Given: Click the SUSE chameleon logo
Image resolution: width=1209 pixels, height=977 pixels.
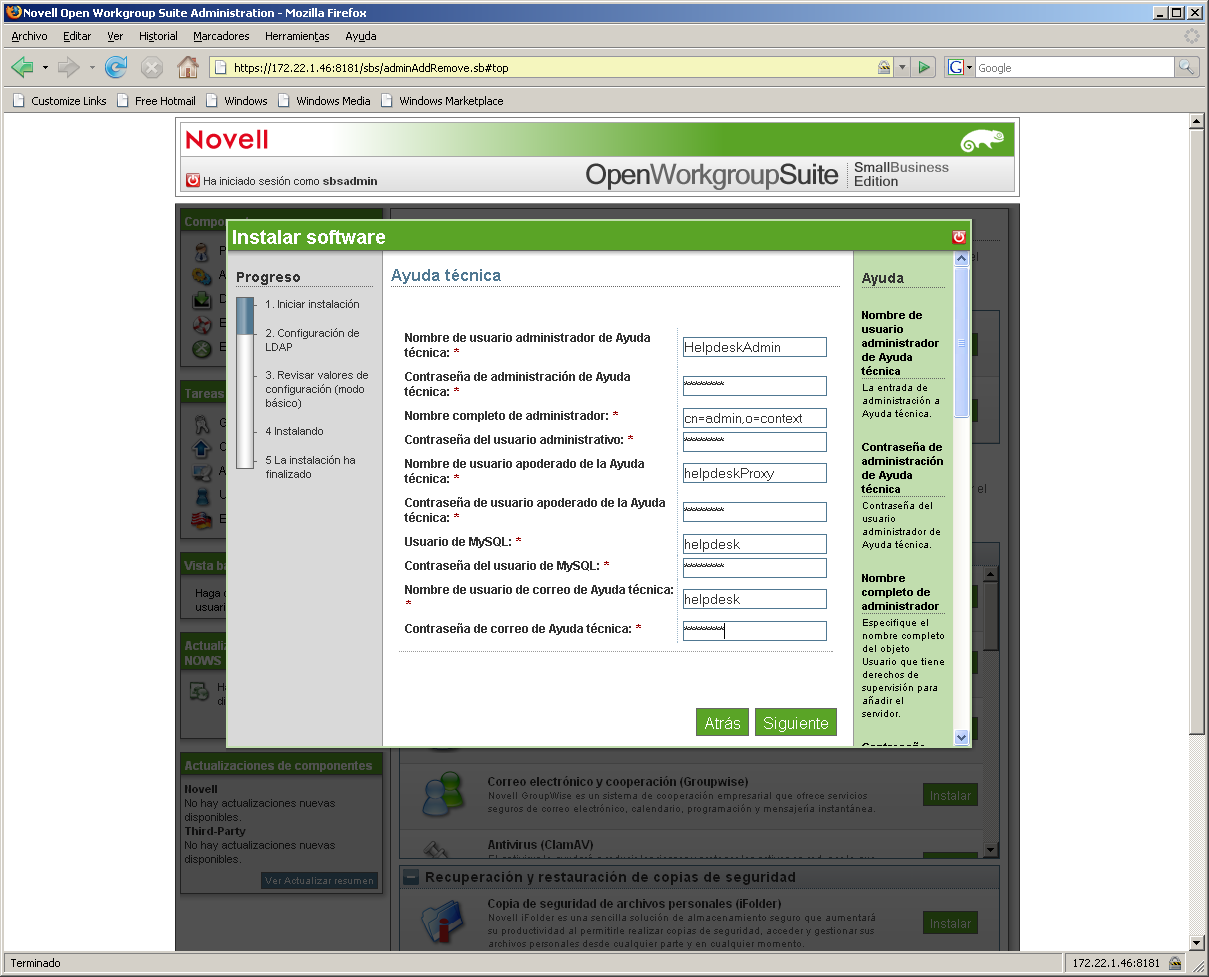Looking at the screenshot, I should pyautogui.click(x=981, y=141).
